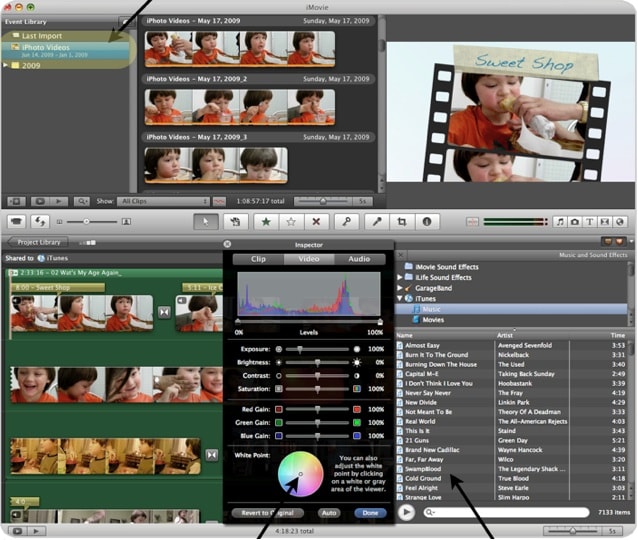
Task: Click the Exposure maximum sun icon
Action: point(357,349)
